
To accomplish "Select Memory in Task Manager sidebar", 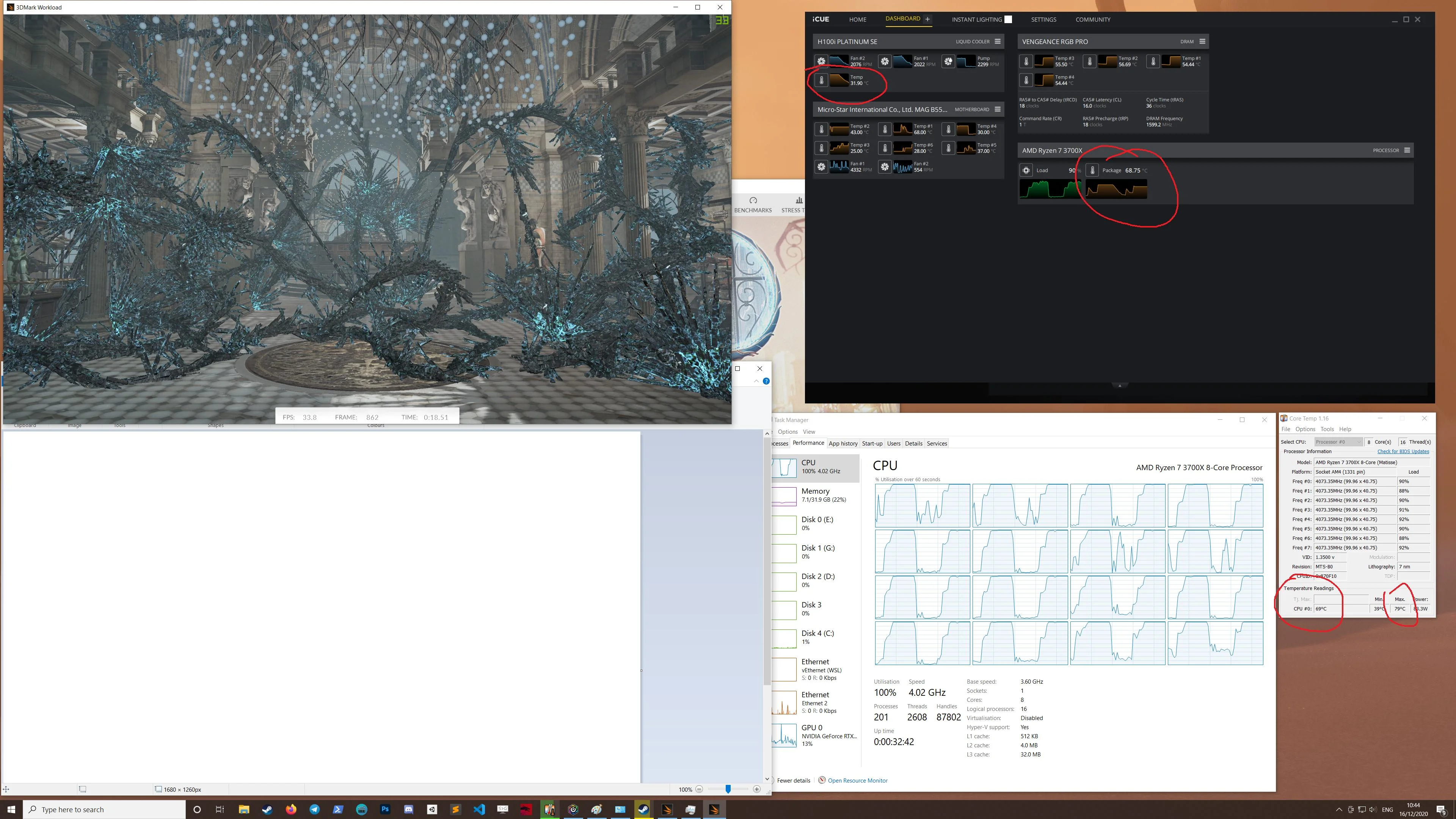I will pos(816,496).
